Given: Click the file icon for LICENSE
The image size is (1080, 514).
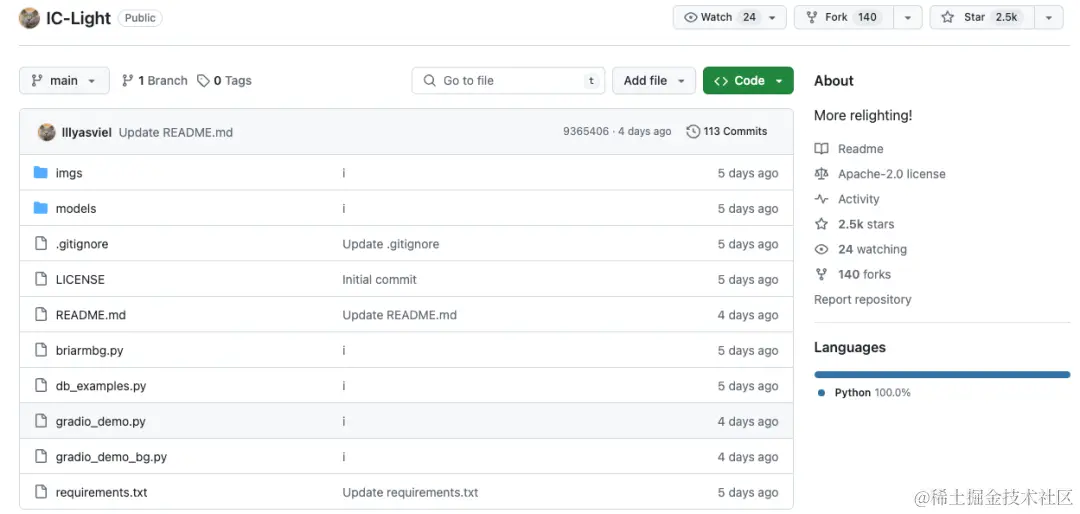Looking at the screenshot, I should [x=41, y=279].
